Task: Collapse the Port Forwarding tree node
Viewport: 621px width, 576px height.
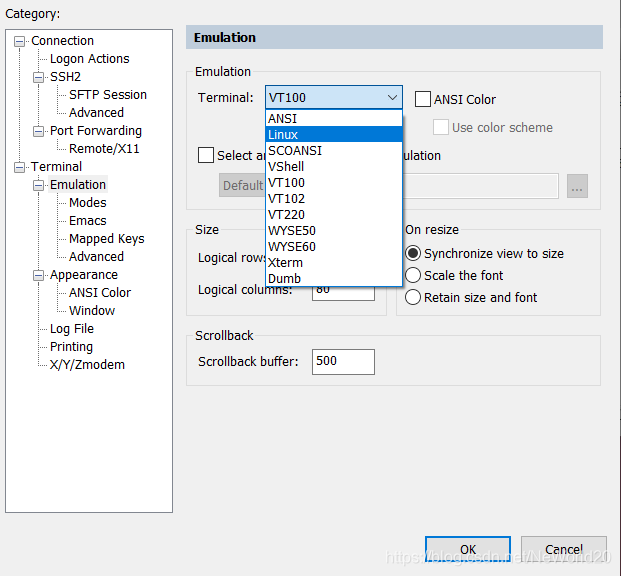Action: [x=38, y=131]
